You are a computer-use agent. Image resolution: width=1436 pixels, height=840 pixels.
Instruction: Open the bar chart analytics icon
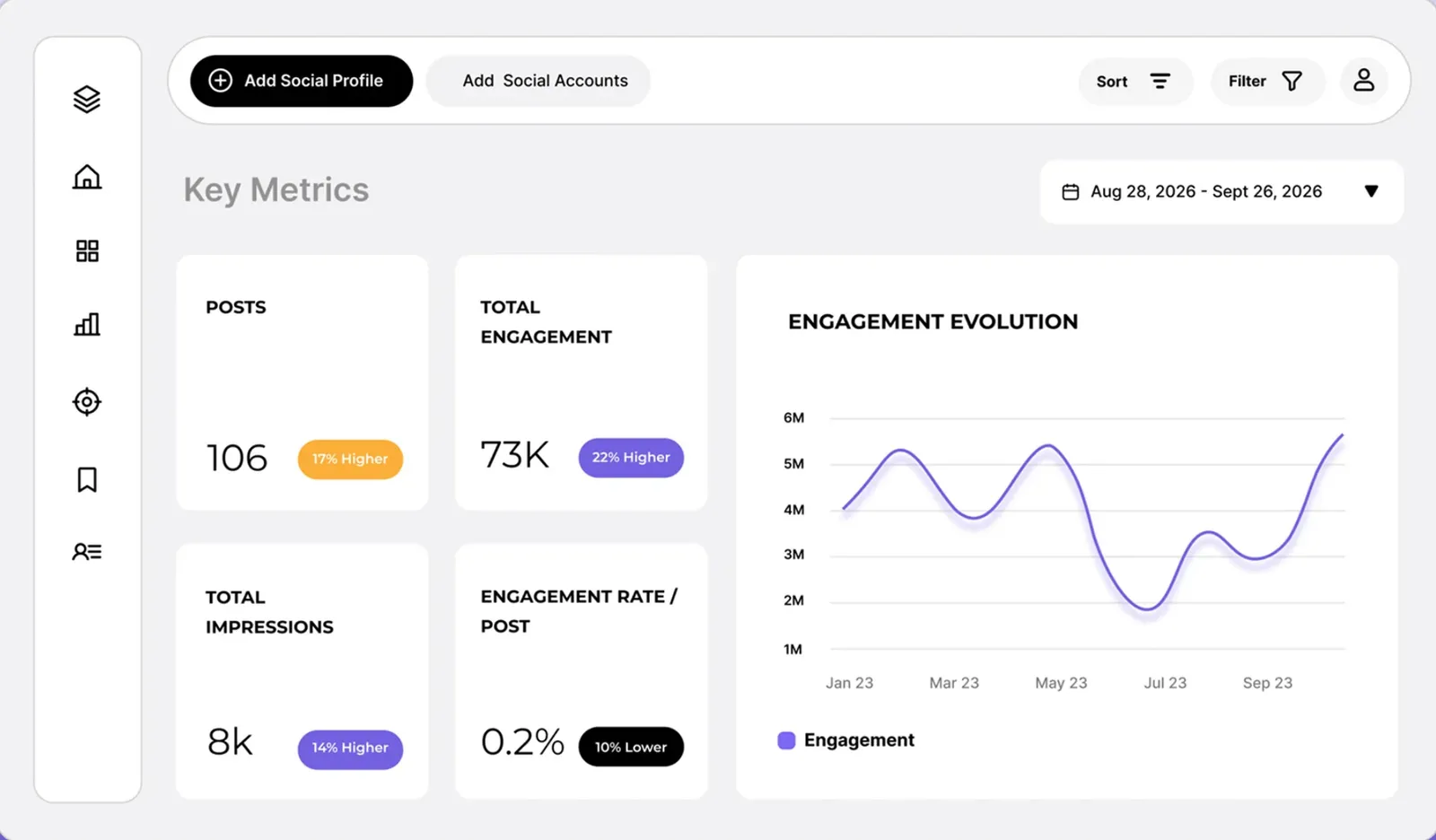pos(87,324)
